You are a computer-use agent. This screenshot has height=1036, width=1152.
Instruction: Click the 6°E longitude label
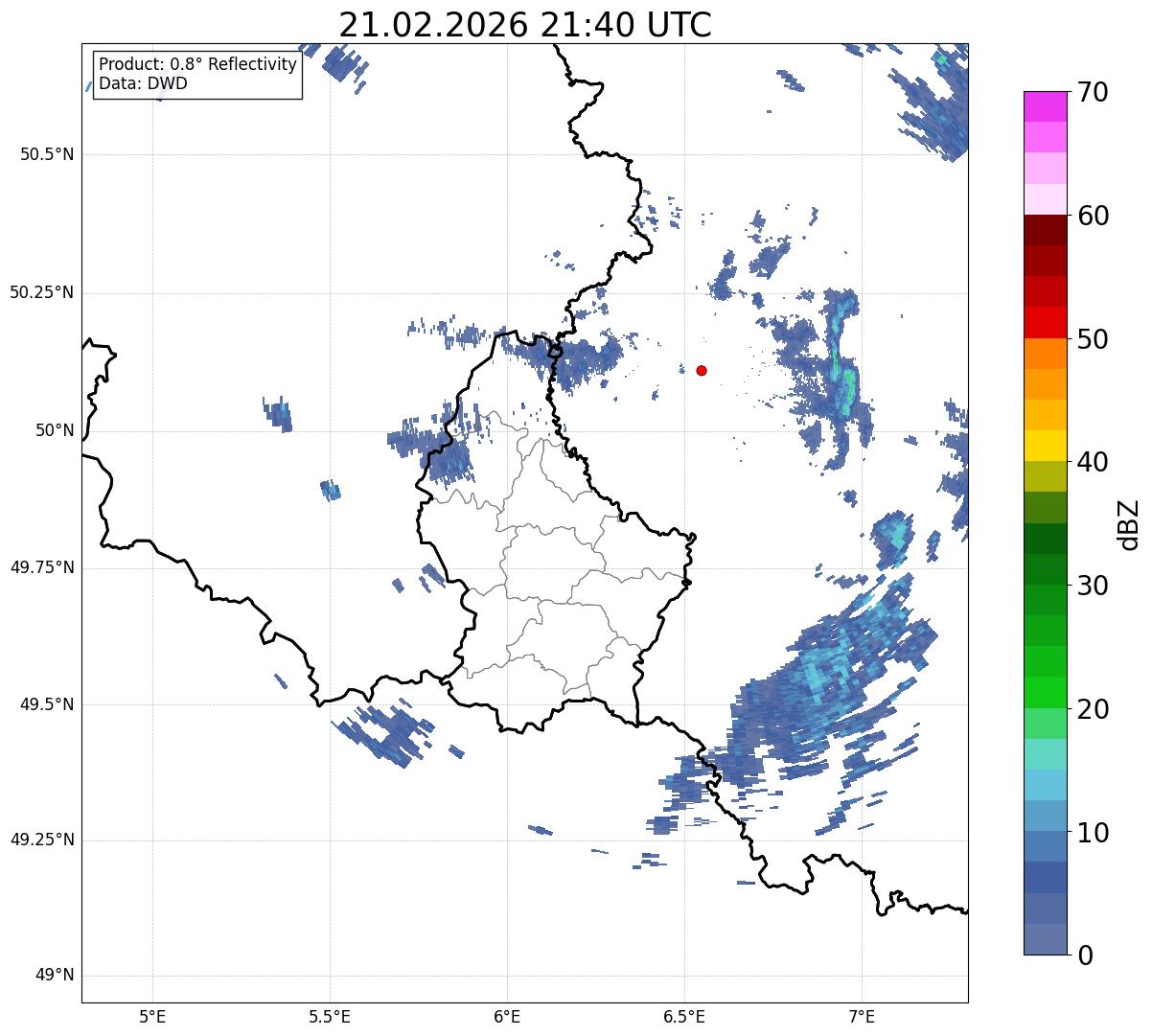point(507,1018)
